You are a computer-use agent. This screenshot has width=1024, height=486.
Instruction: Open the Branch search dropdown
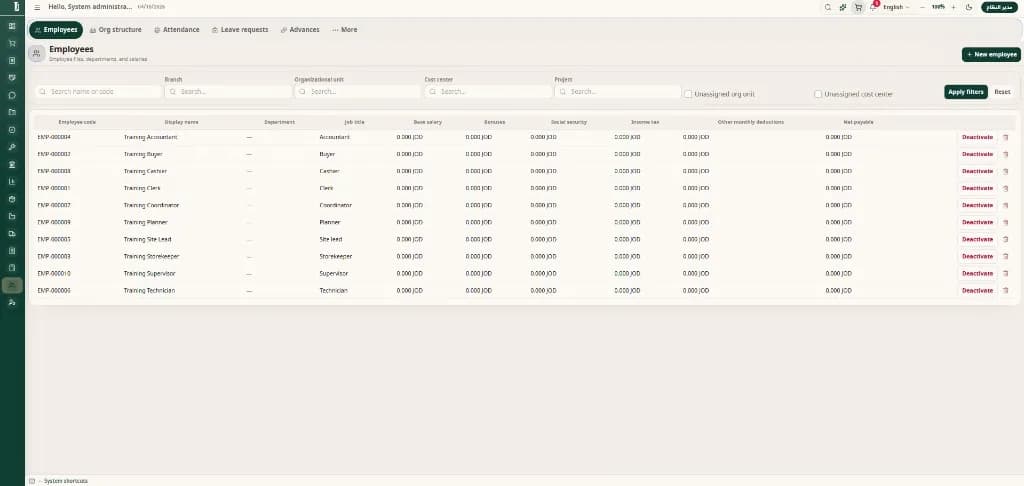228,91
